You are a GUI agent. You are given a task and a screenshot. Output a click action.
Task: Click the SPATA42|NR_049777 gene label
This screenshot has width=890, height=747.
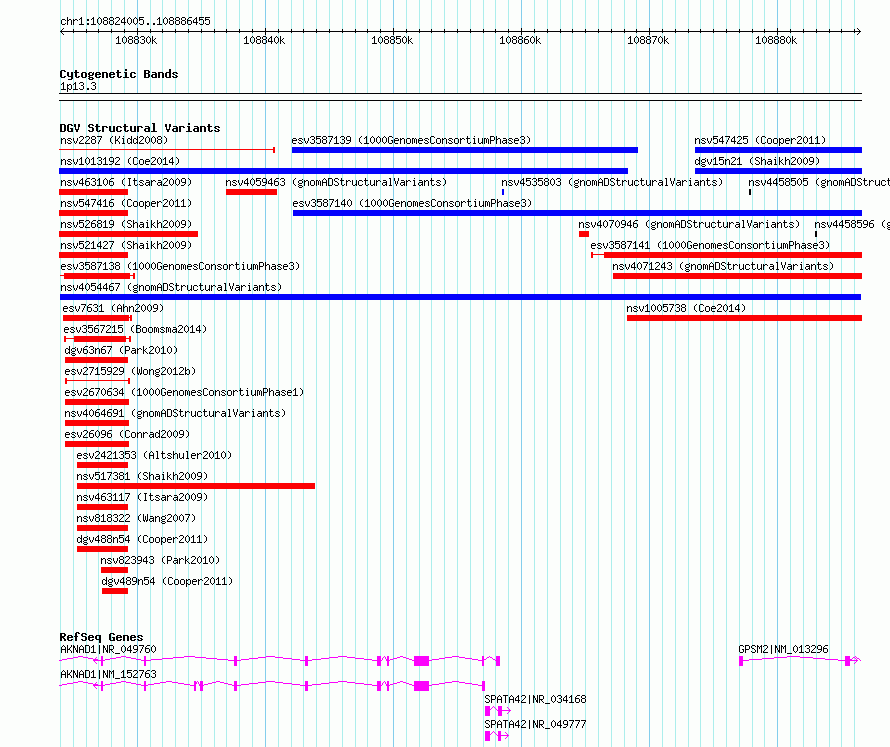coord(535,724)
